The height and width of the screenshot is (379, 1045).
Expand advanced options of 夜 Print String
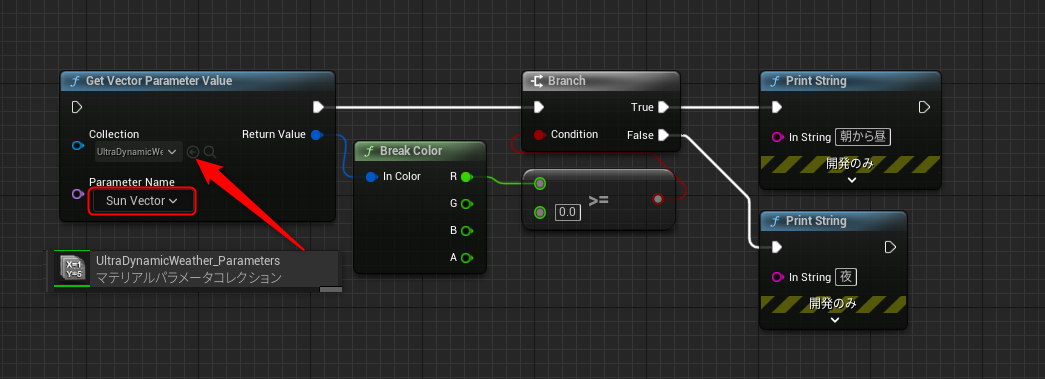tap(834, 320)
